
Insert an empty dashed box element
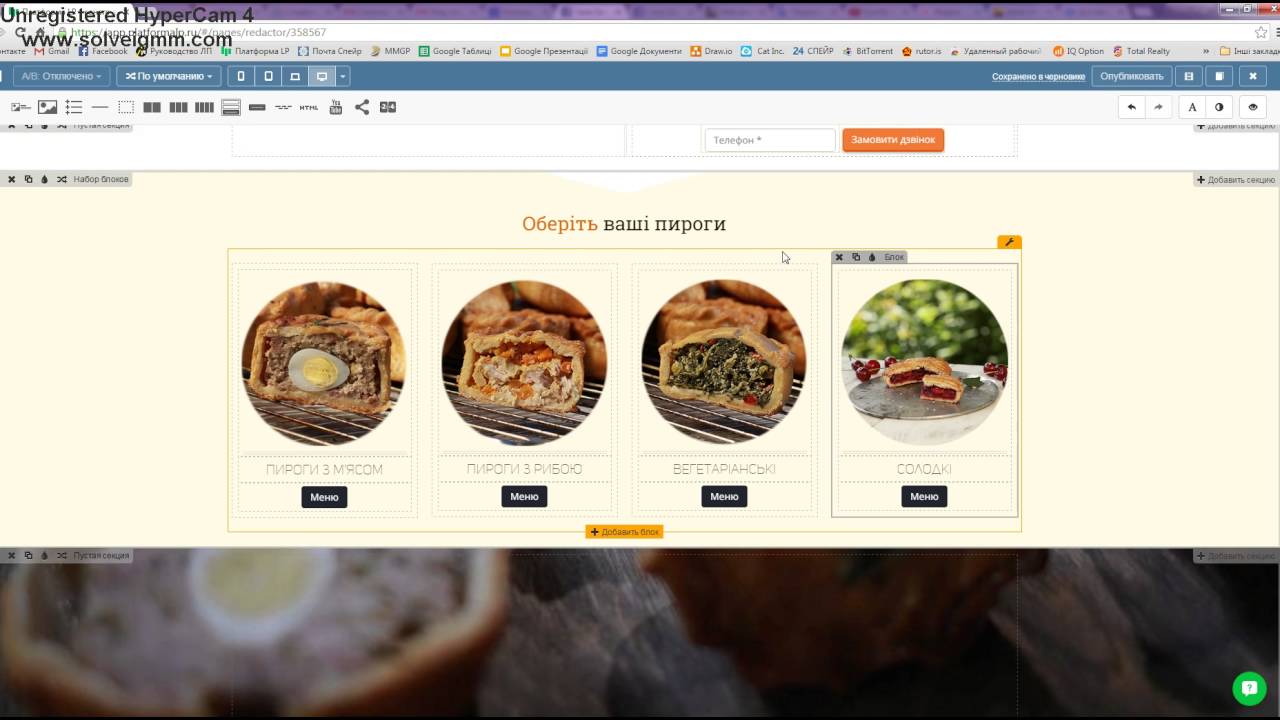pyautogui.click(x=126, y=107)
